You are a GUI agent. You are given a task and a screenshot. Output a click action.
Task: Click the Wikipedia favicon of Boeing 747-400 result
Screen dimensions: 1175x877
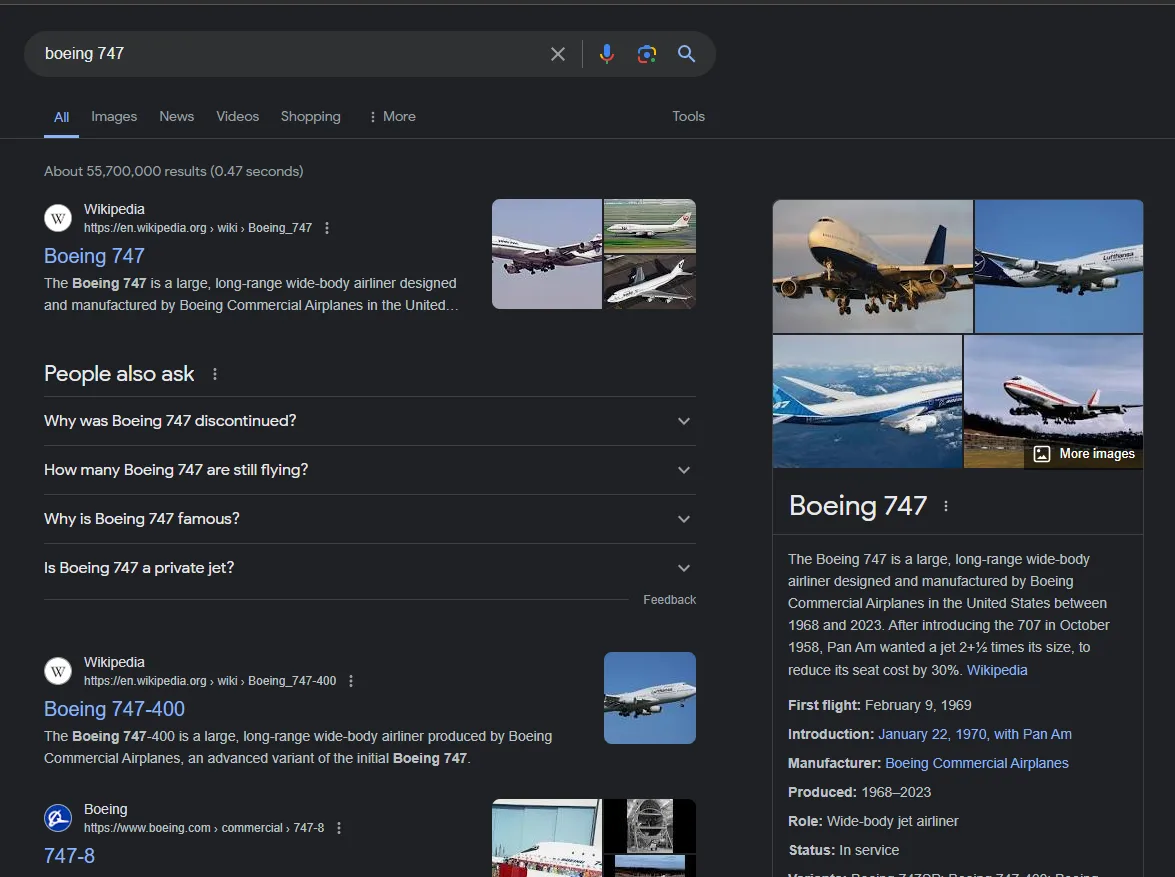coord(58,671)
